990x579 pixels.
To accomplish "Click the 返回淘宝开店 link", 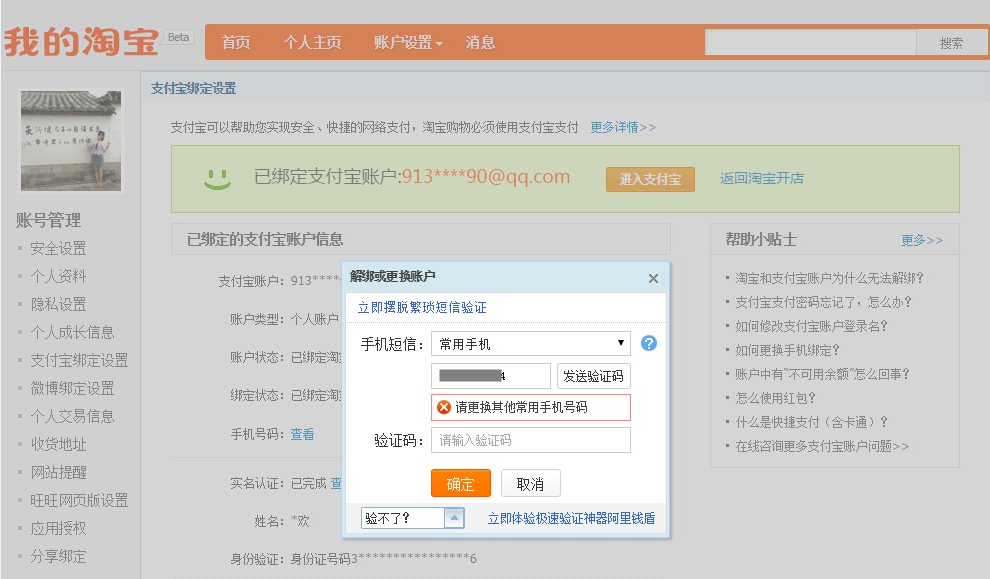I will 762,178.
